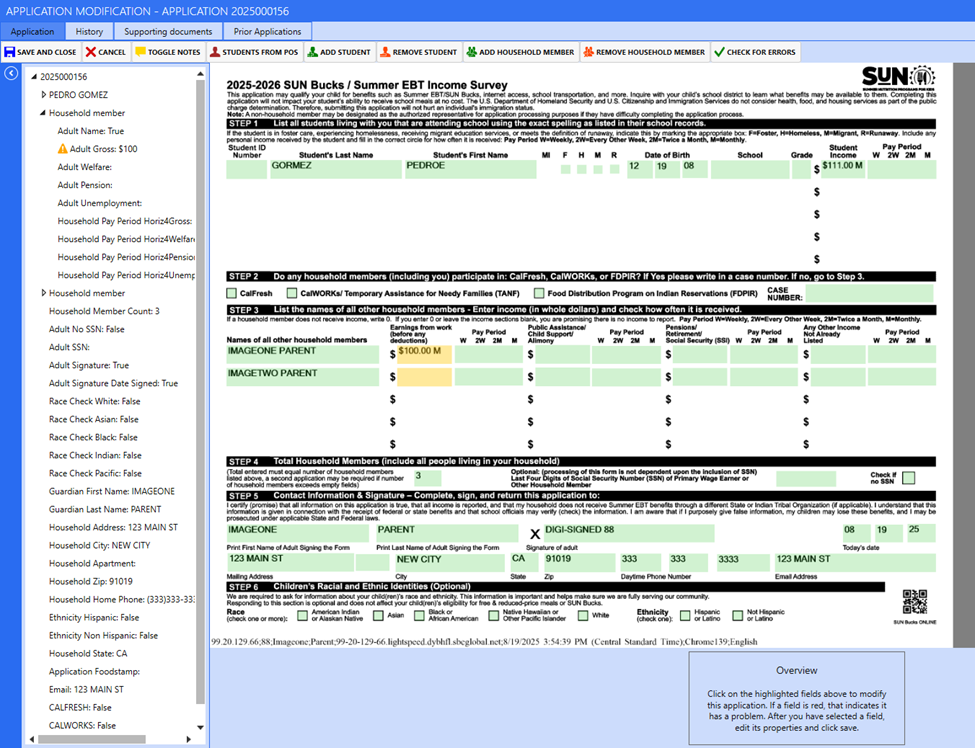
Task: Click the total household members field showing 3
Action: pos(427,478)
